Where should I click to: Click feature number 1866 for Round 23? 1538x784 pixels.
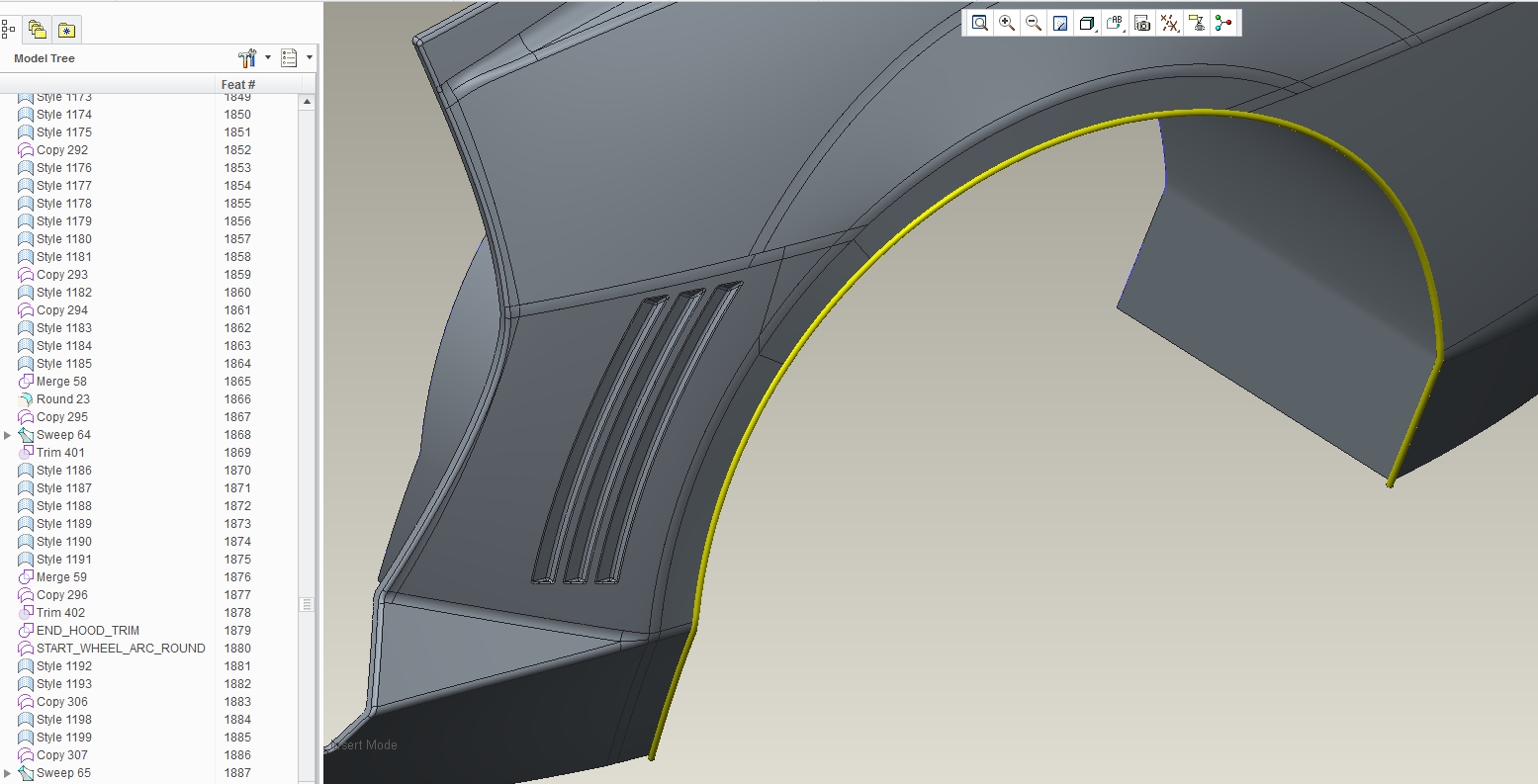coord(237,399)
